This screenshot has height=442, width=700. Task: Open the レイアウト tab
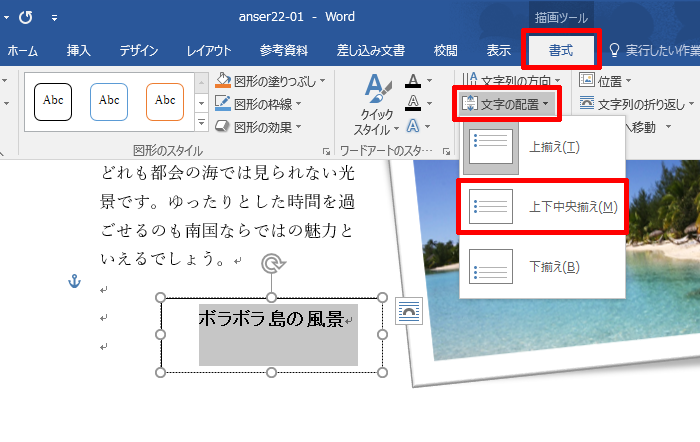coord(208,50)
